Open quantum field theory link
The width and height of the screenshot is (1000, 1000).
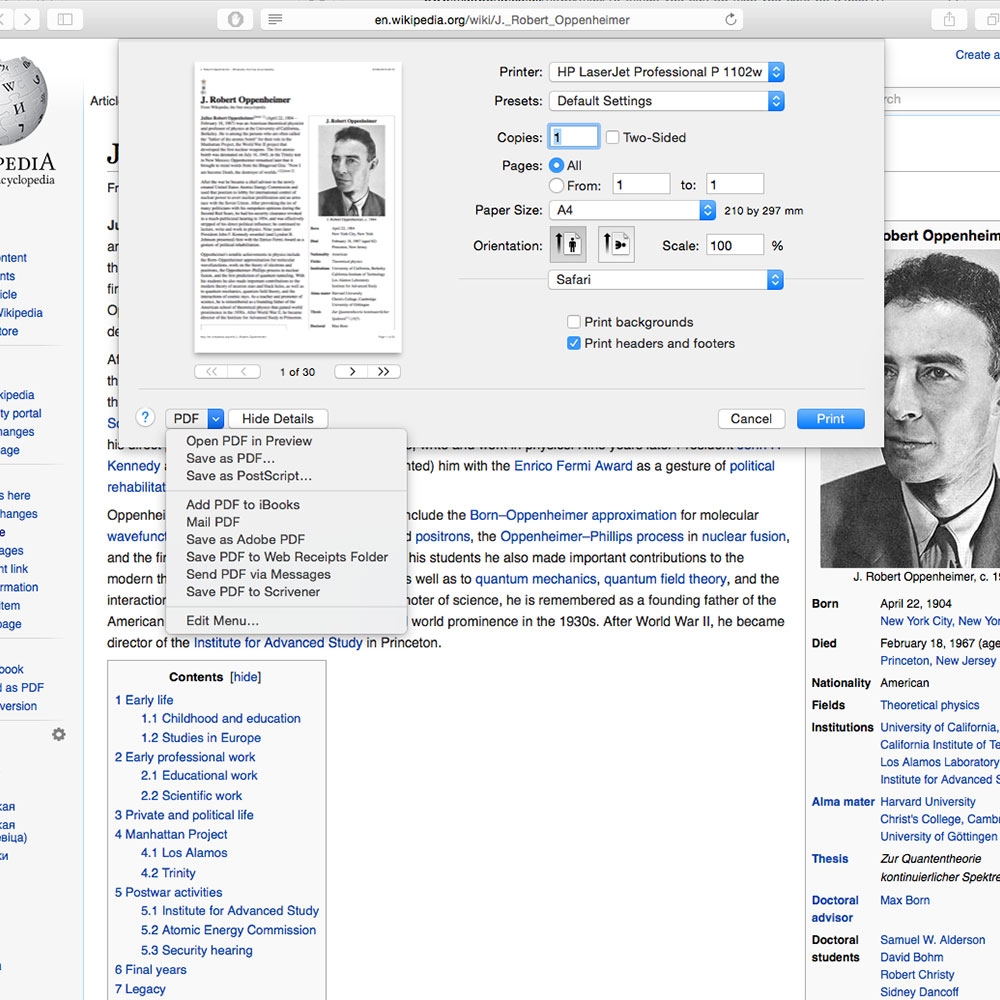(665, 578)
